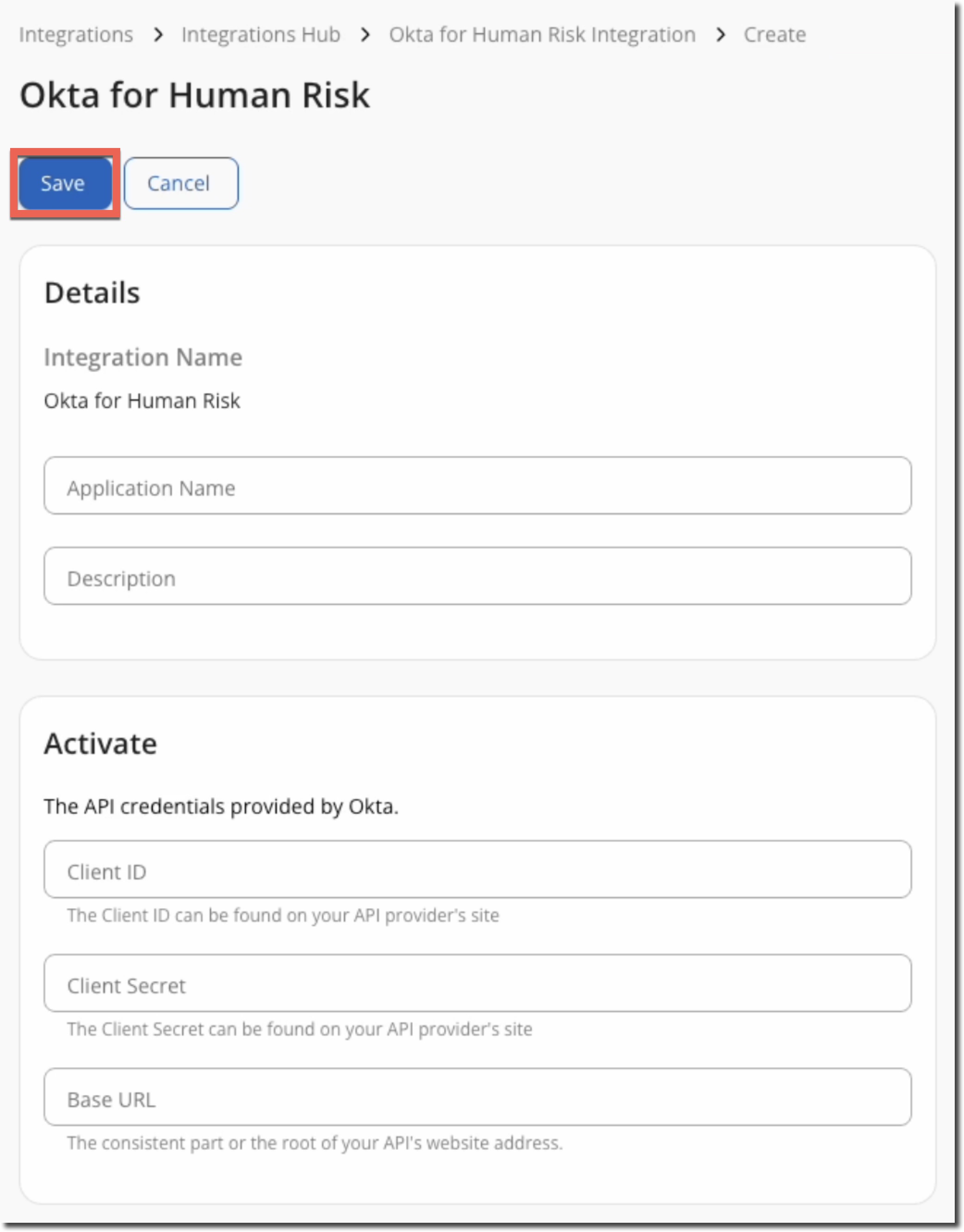Click the Details section heading

[x=92, y=292]
